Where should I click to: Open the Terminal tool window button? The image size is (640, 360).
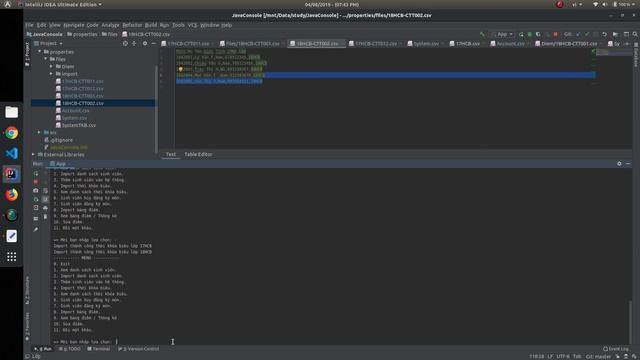[99, 349]
